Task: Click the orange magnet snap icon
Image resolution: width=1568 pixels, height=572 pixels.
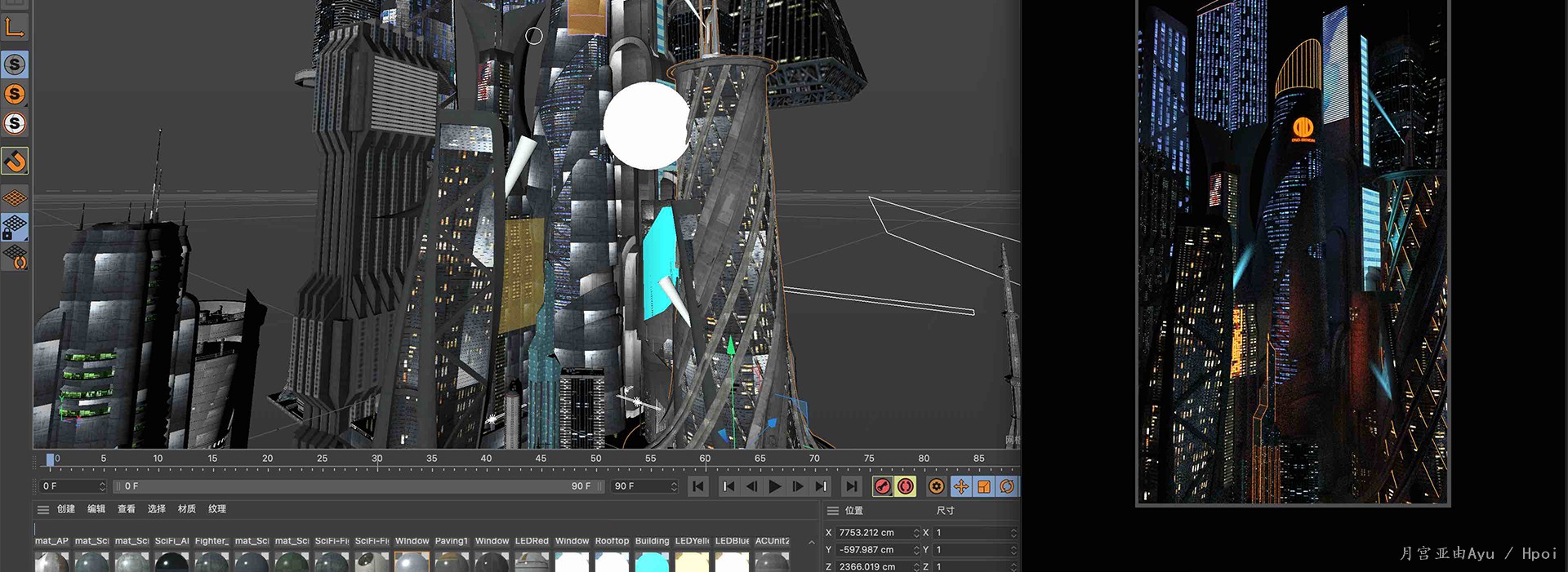Action: coord(15,162)
